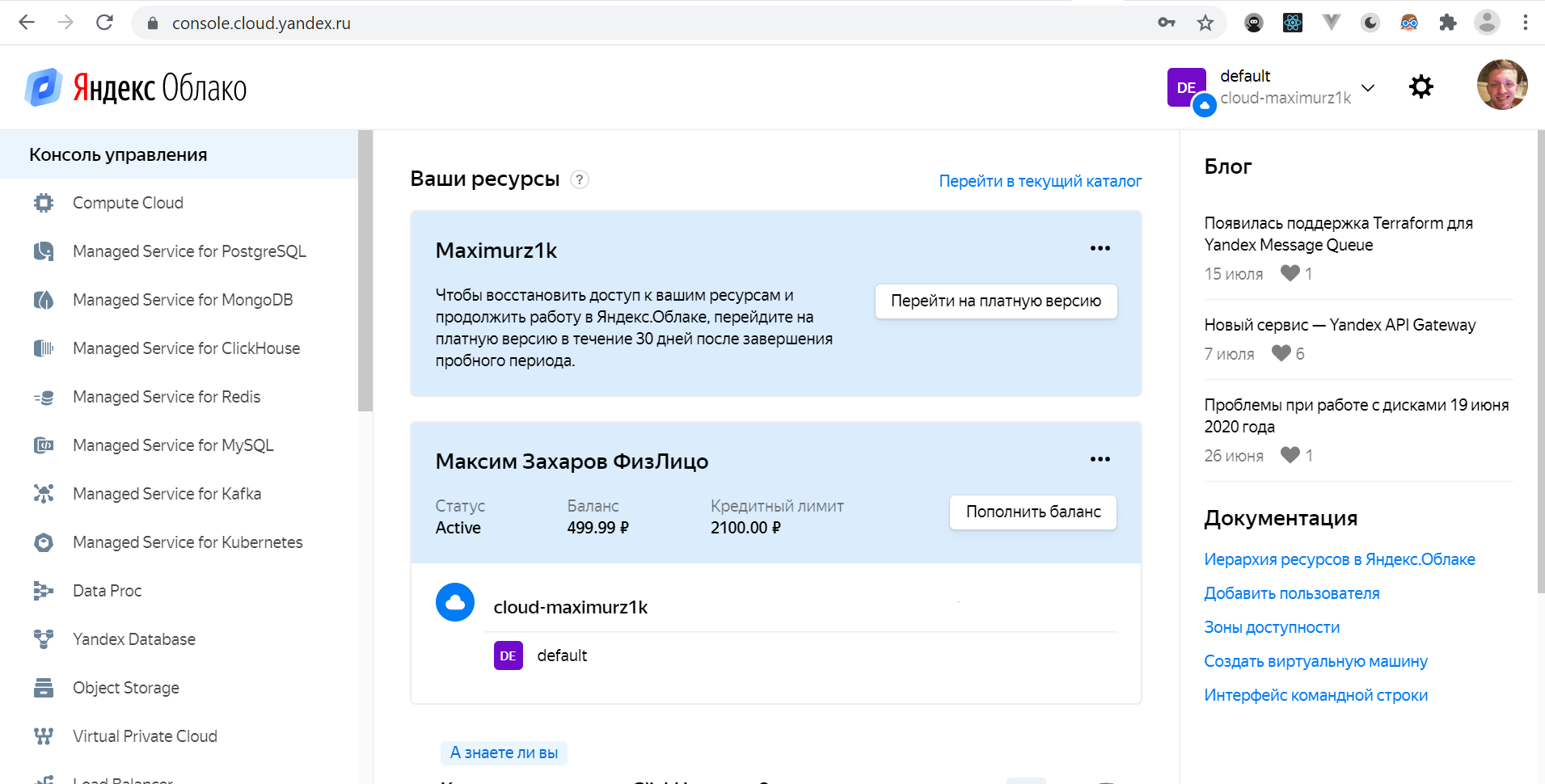Click the purple DE badge in header
The image size is (1545, 784).
point(1187,87)
